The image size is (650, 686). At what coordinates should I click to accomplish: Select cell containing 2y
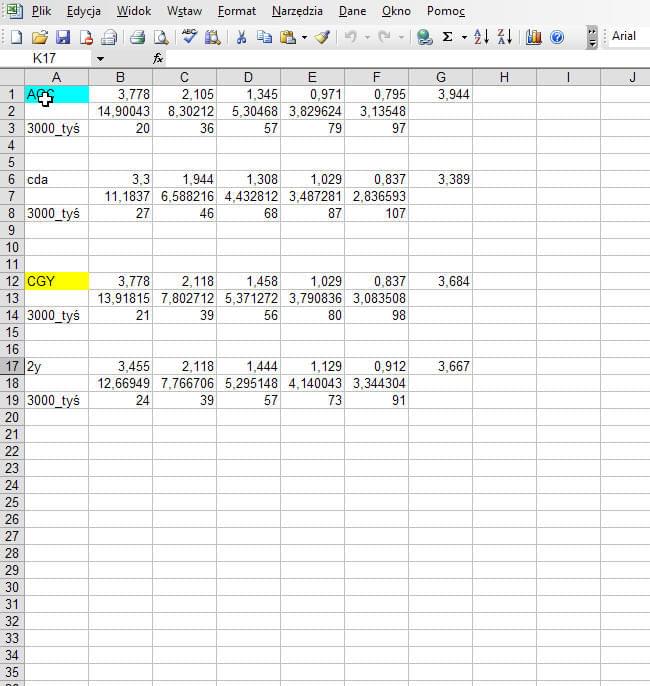point(56,366)
